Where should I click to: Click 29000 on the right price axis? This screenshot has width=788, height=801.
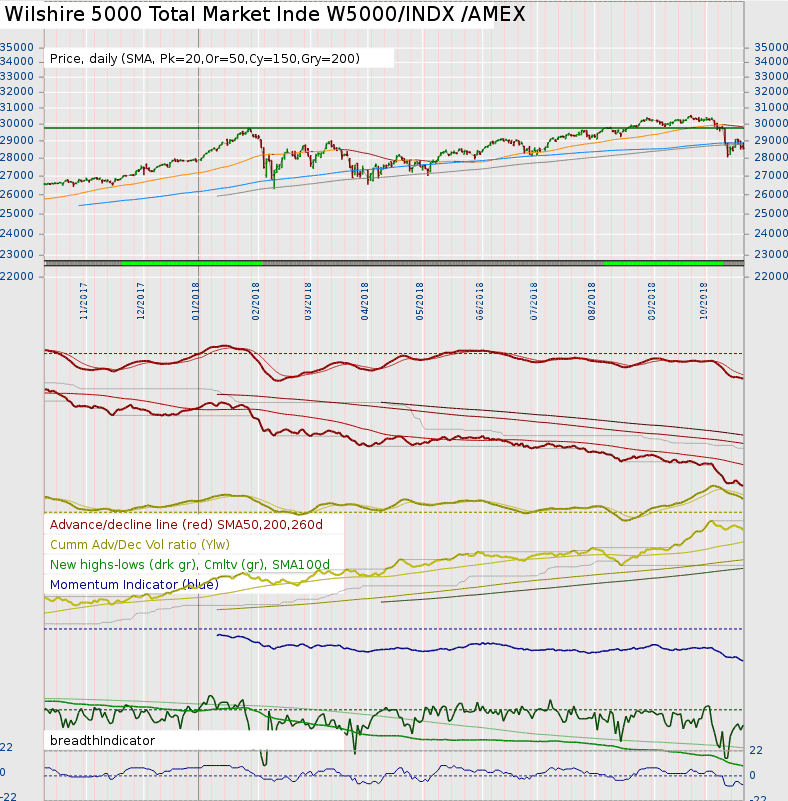(771, 140)
